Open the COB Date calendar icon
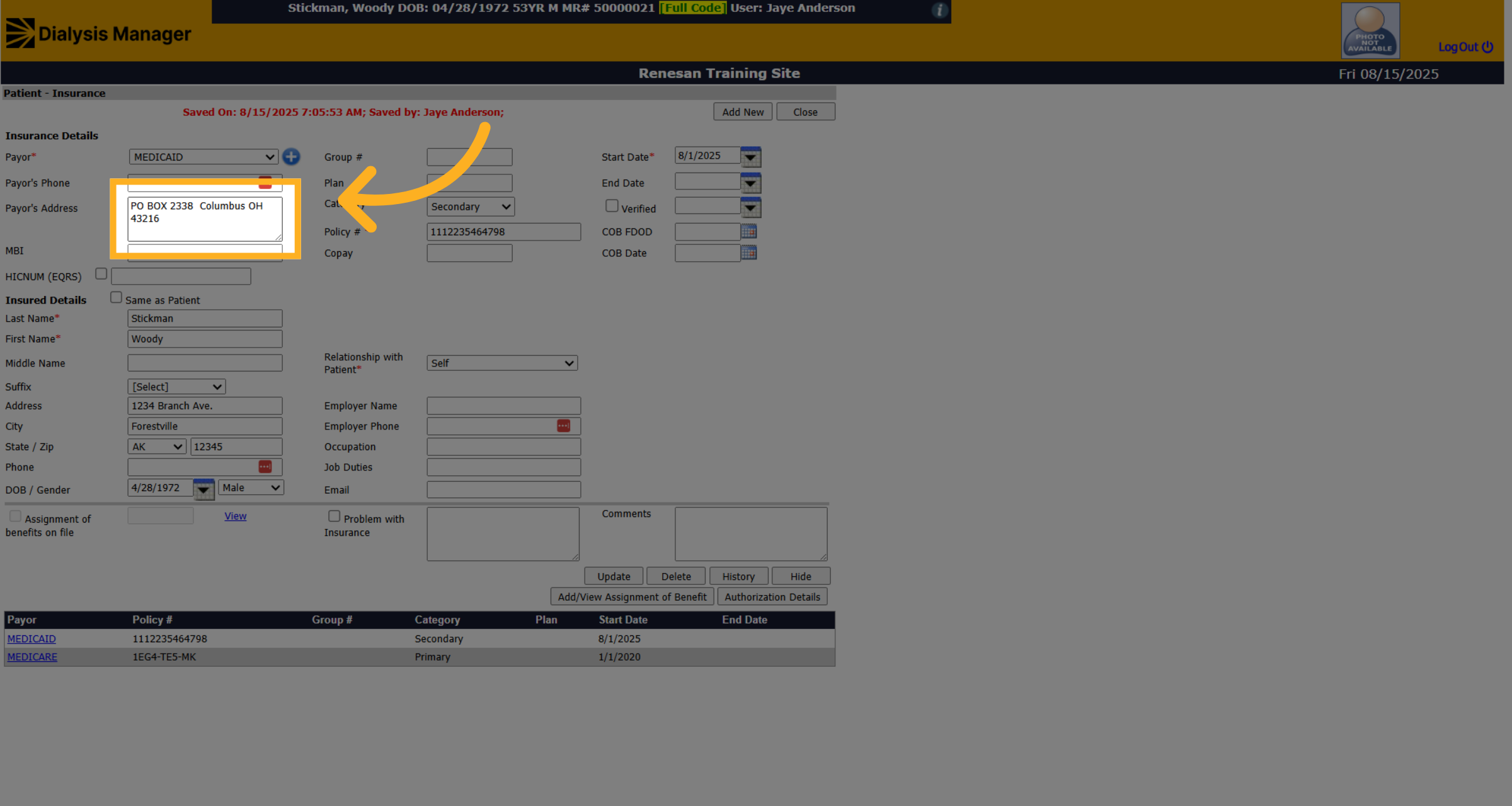This screenshot has width=1512, height=806. point(748,253)
